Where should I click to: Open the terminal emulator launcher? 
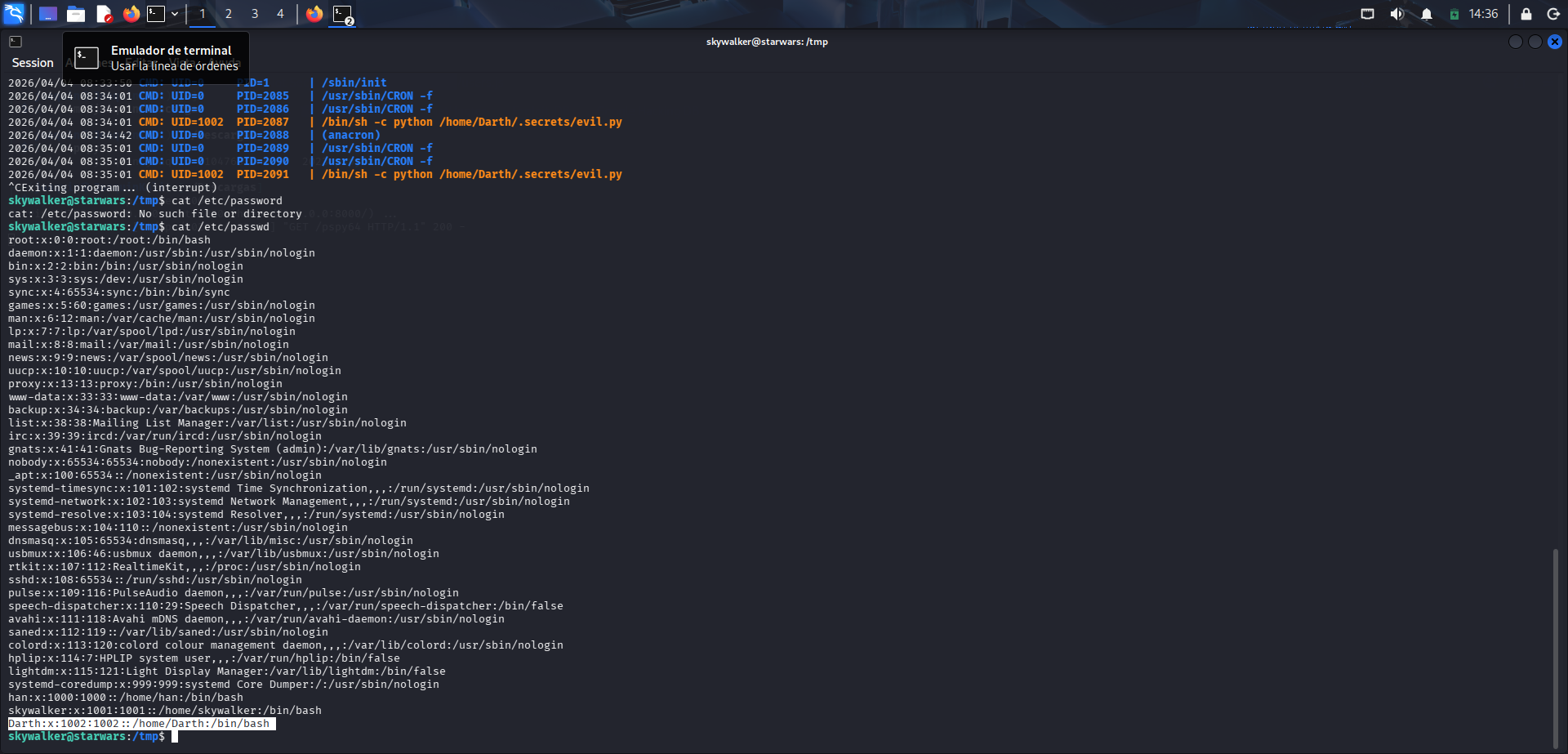point(156,14)
